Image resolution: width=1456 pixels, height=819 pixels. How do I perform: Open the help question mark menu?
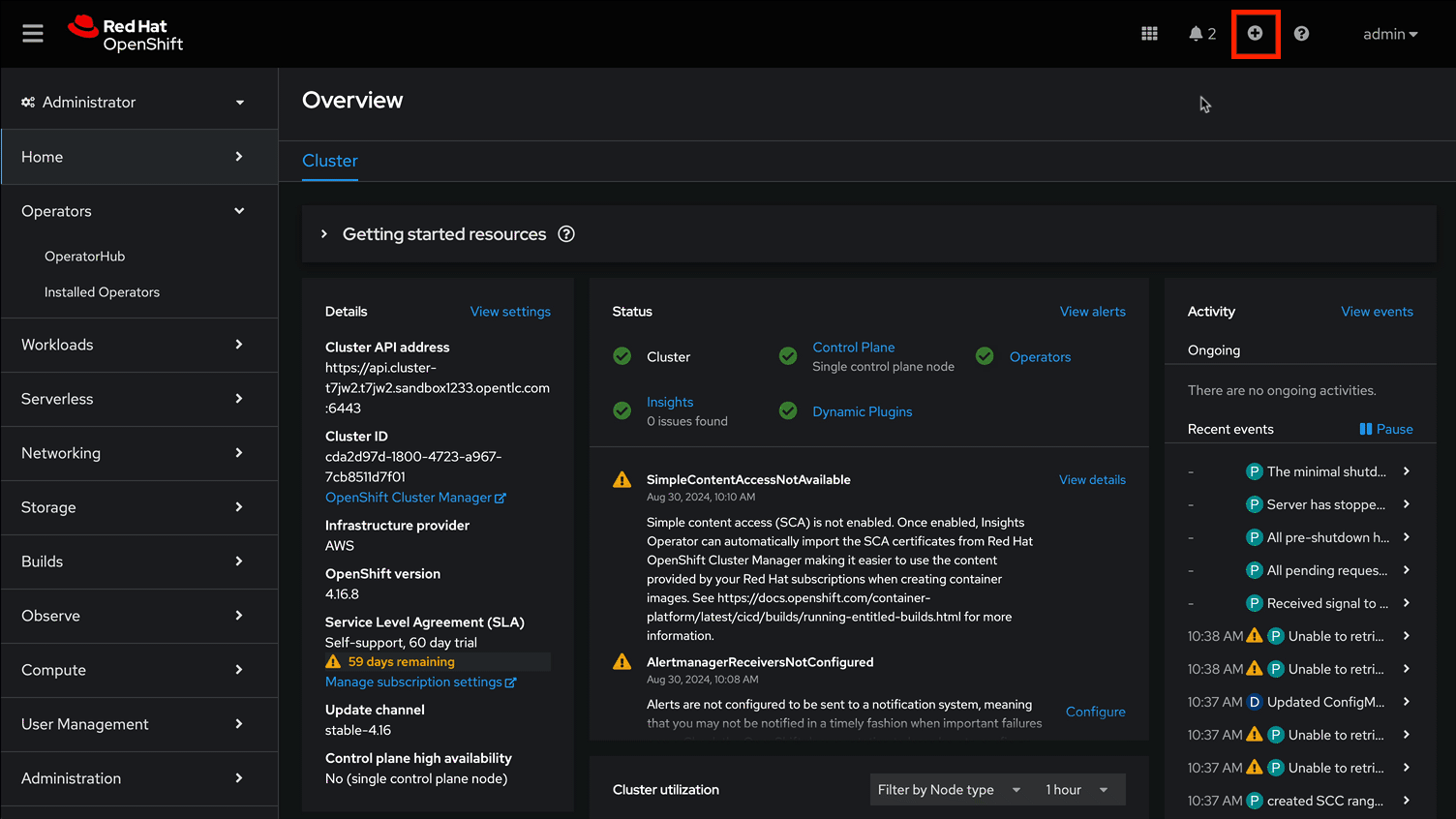1301,34
